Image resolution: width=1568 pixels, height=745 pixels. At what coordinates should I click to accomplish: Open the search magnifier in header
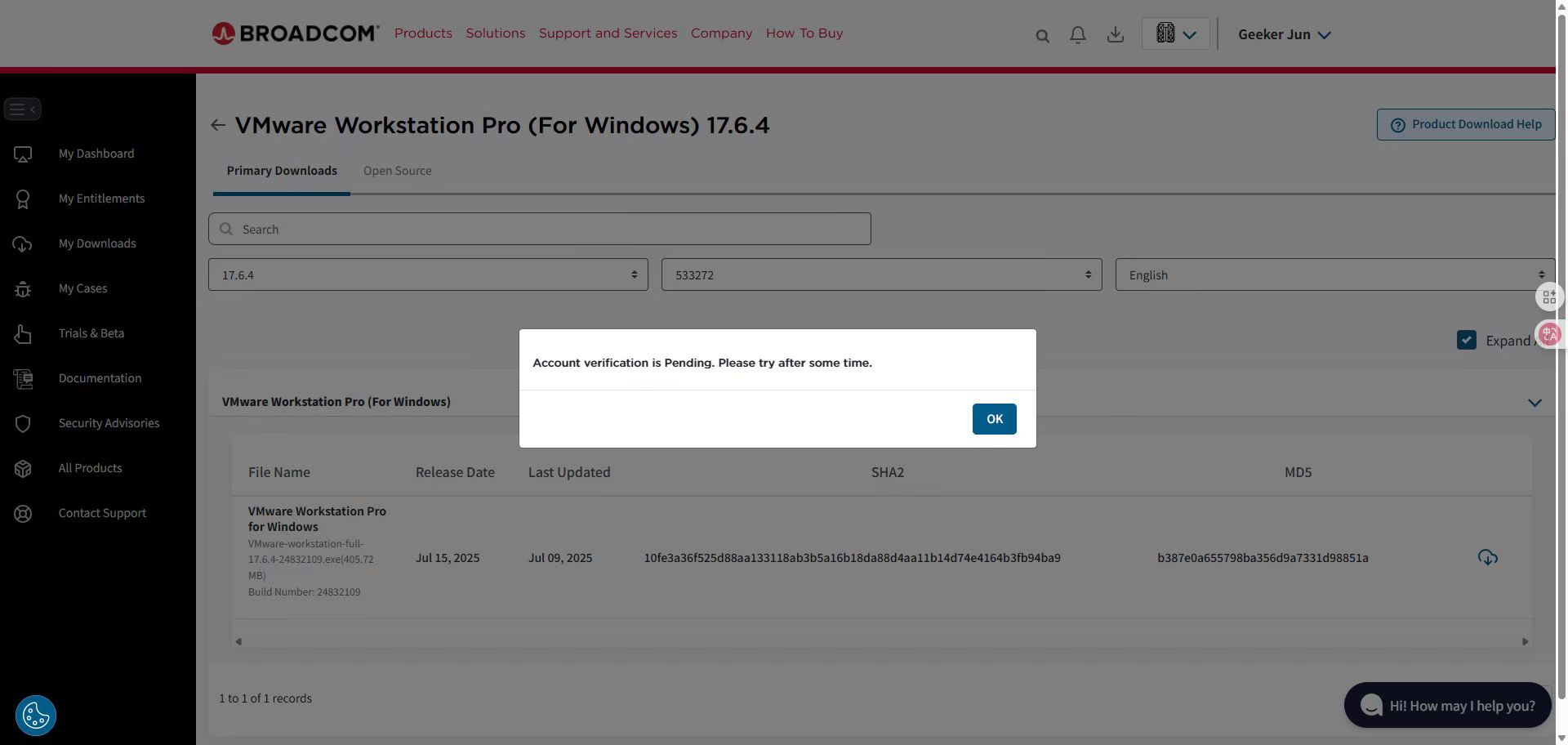tap(1042, 35)
